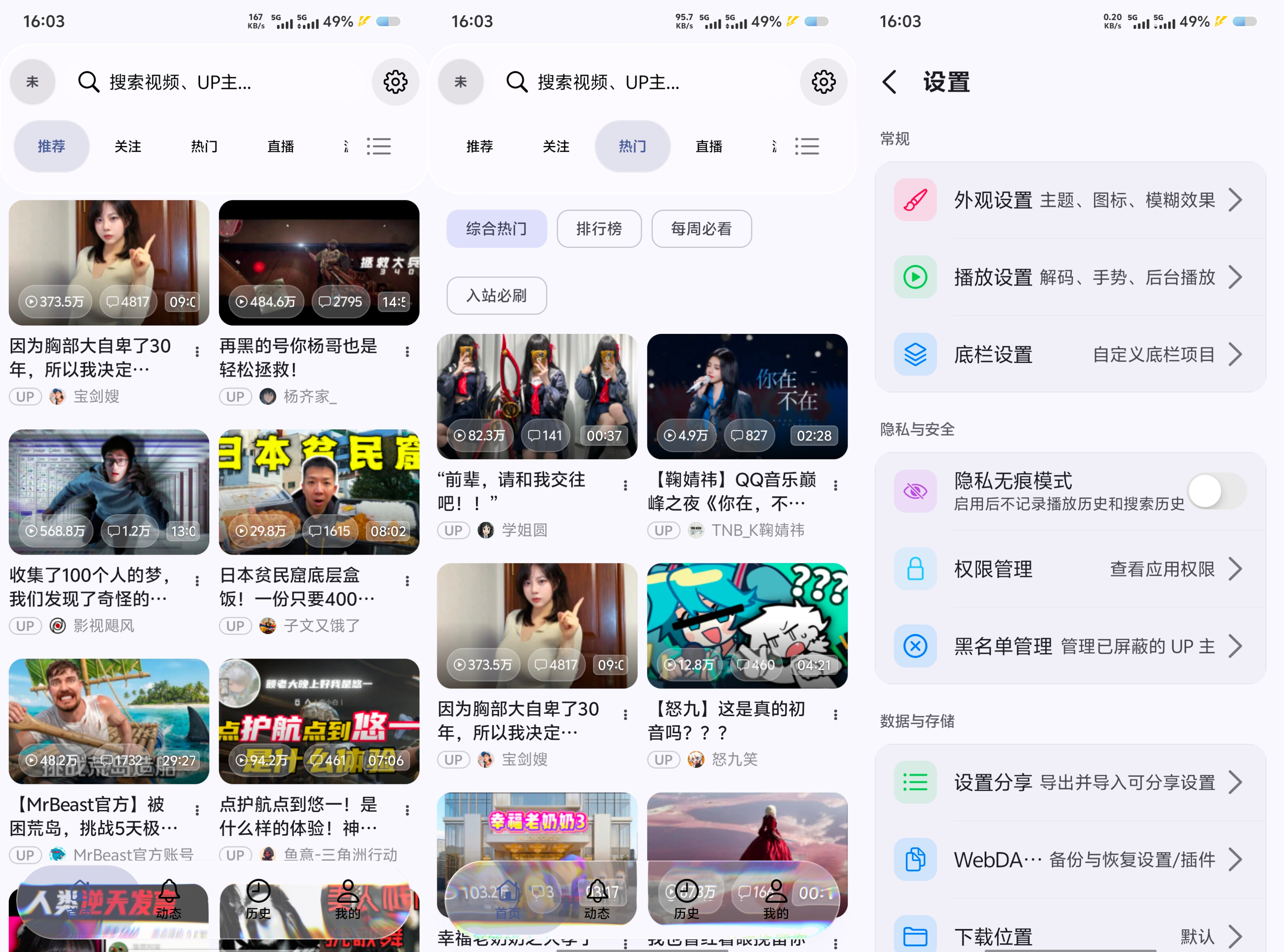
Task: Expand 黑名单管理 via its right chevron
Action: (1236, 646)
